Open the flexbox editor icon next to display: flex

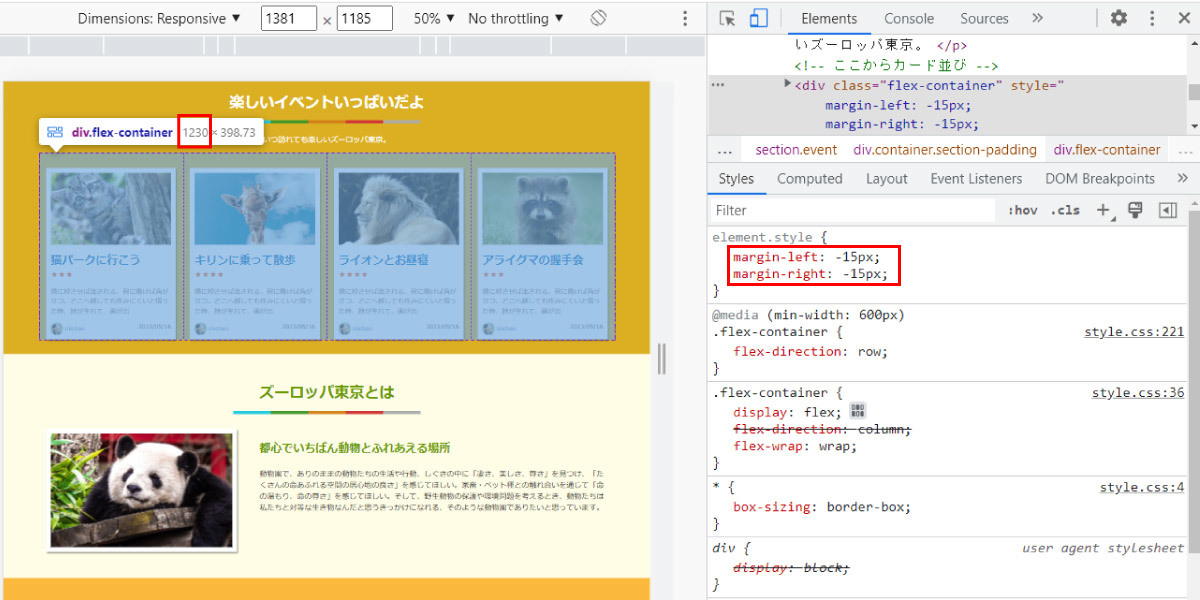point(857,411)
